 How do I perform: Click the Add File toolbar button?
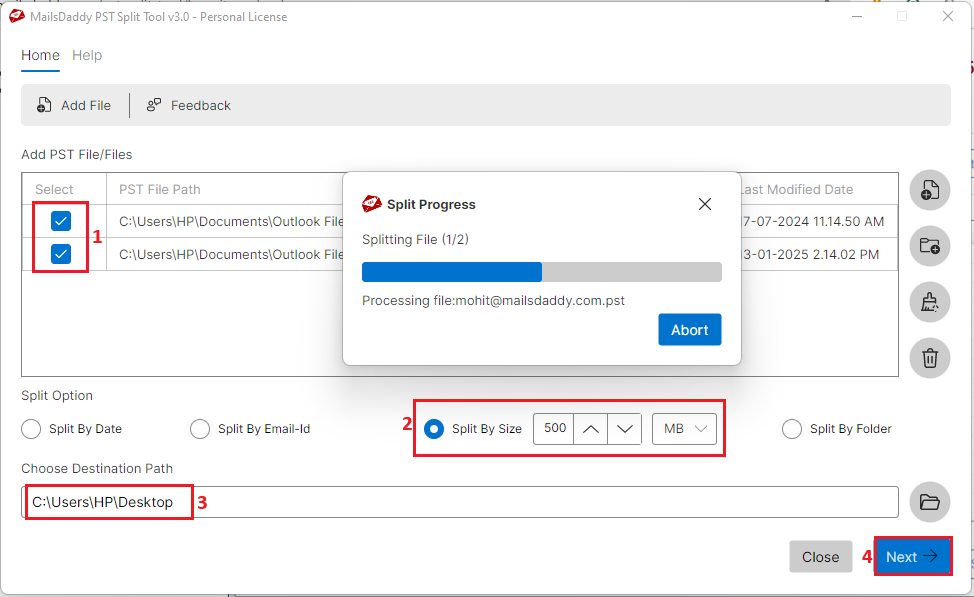(x=73, y=106)
